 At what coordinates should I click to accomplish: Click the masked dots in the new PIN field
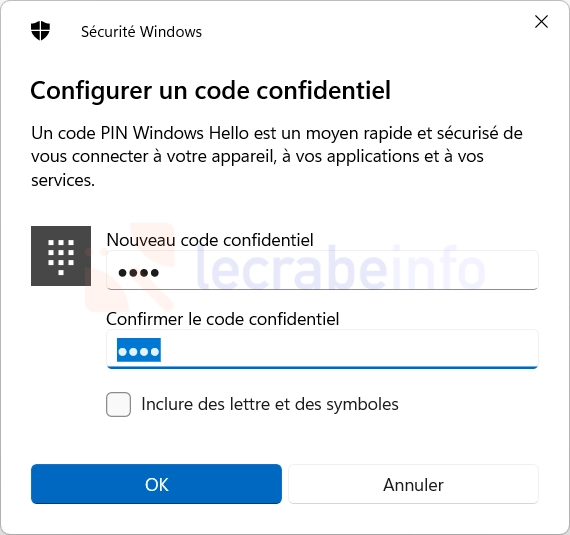tap(139, 273)
